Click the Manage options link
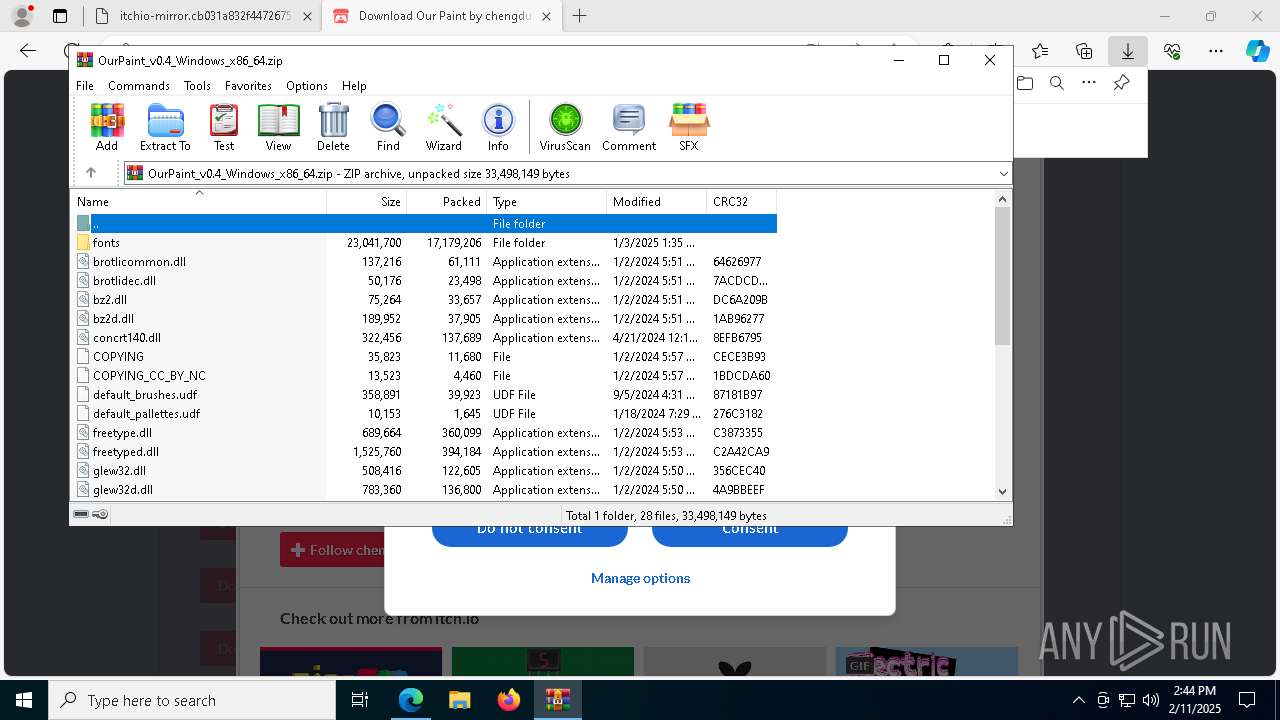Image resolution: width=1280 pixels, height=720 pixels. [640, 578]
